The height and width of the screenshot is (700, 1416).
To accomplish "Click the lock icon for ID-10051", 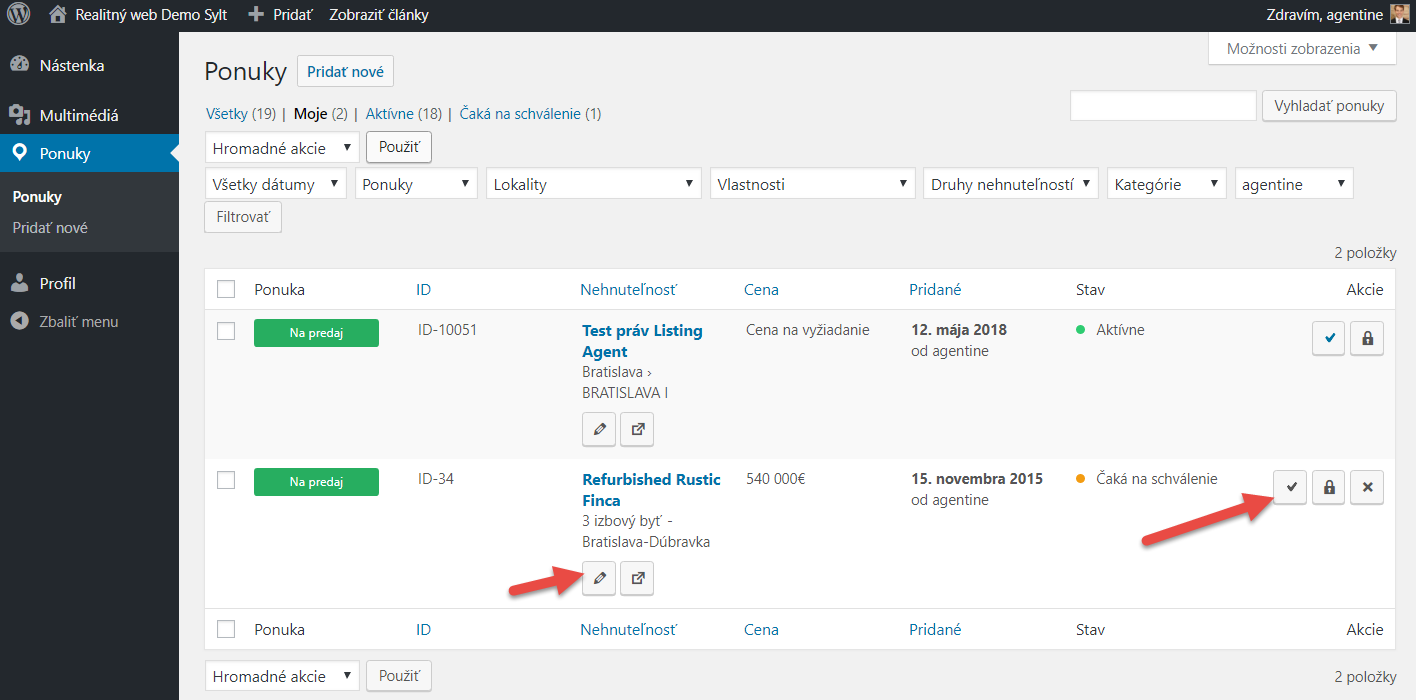I will (1367, 338).
